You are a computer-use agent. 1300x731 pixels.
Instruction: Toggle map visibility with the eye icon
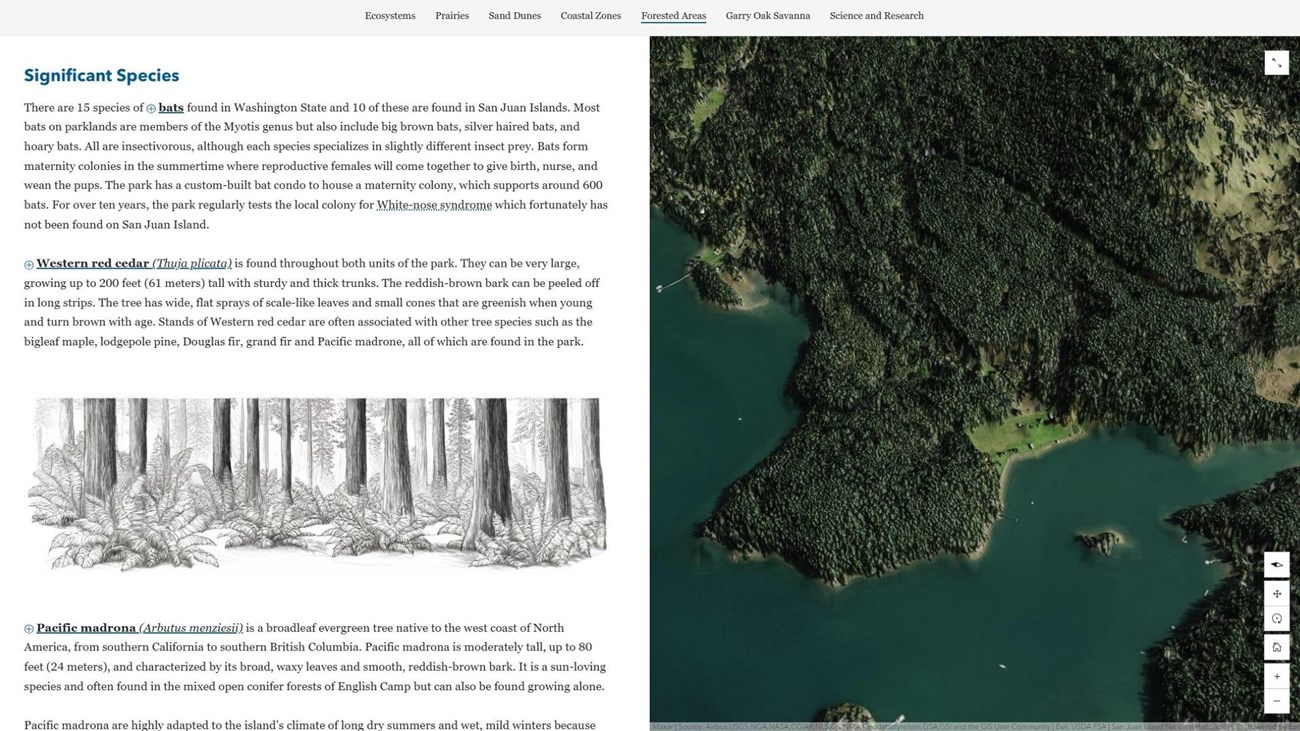(1276, 564)
